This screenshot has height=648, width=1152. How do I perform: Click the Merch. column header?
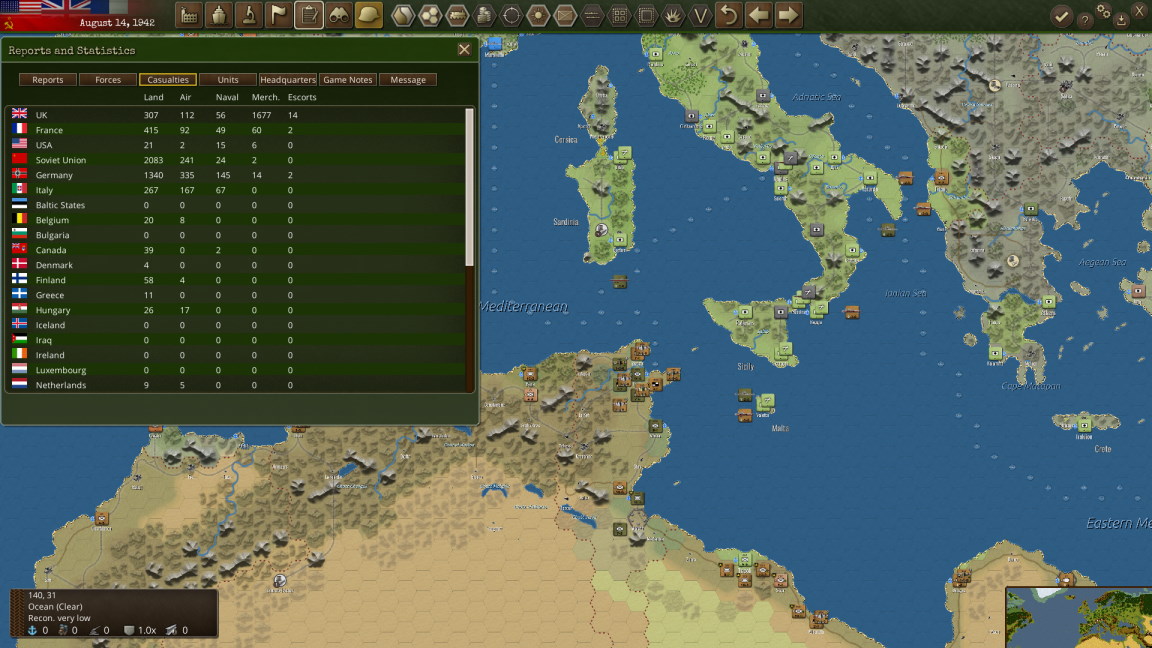[265, 97]
